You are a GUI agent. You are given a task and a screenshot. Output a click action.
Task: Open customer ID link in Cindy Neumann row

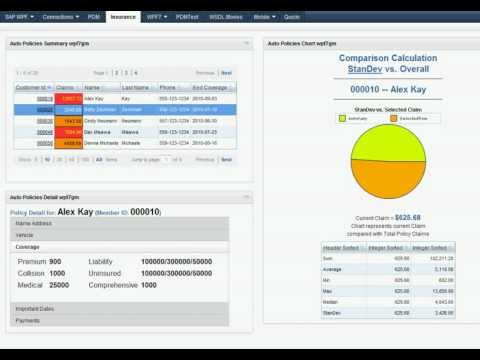point(45,121)
